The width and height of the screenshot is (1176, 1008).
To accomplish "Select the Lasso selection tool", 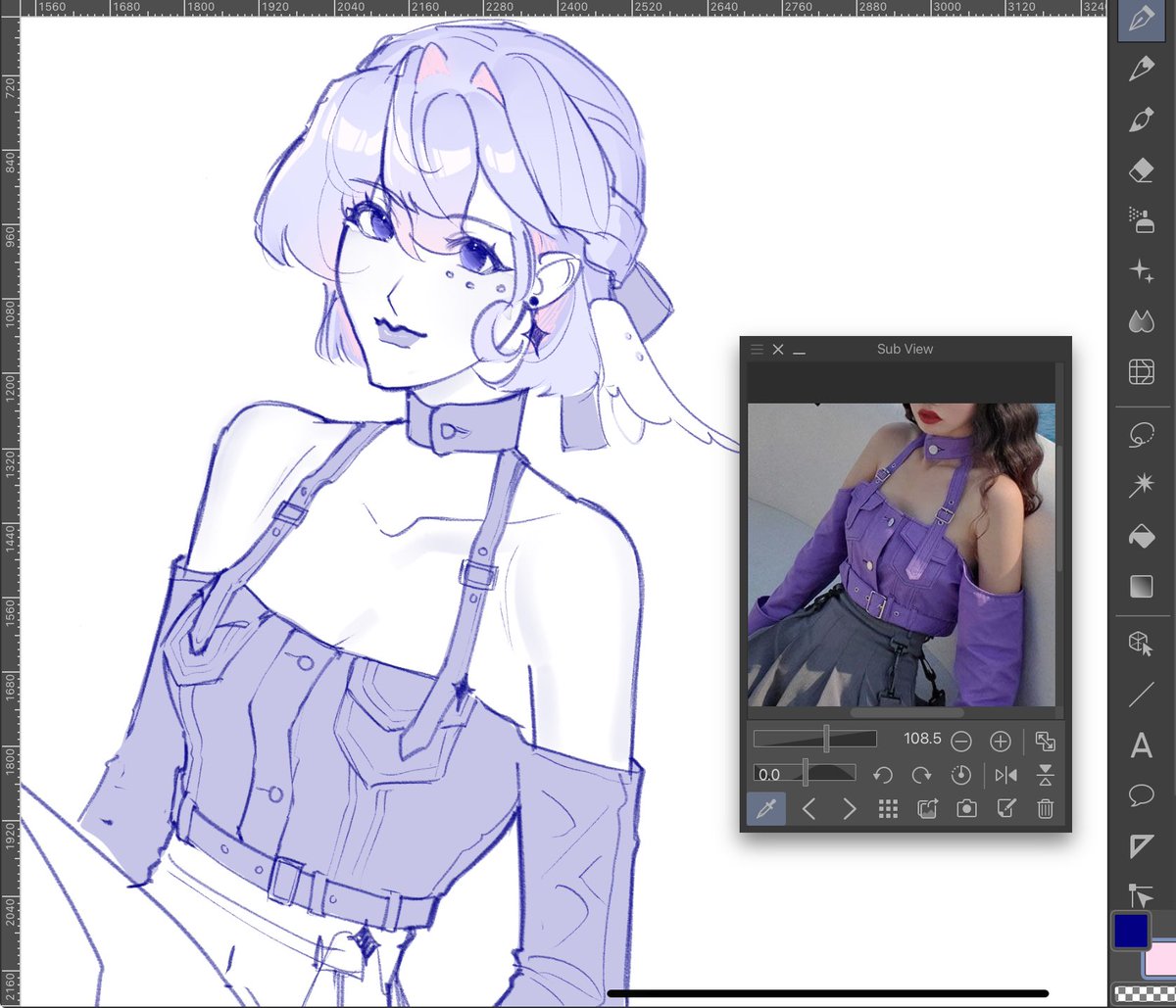I will pyautogui.click(x=1142, y=435).
